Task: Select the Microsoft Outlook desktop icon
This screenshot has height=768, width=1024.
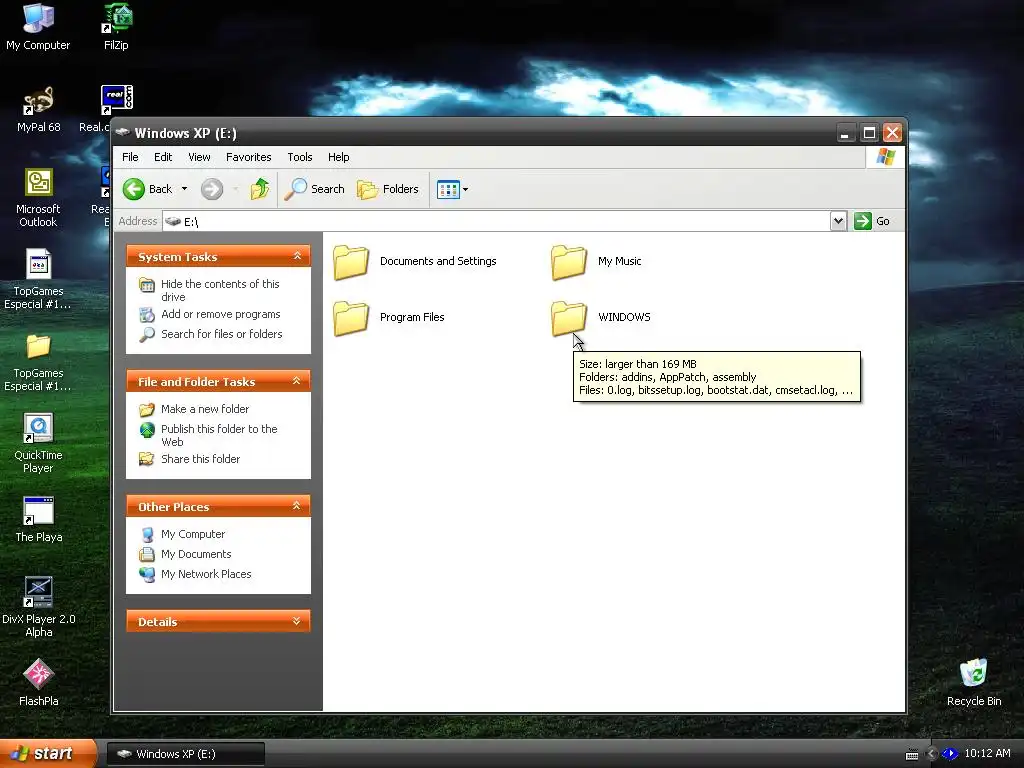Action: click(38, 198)
